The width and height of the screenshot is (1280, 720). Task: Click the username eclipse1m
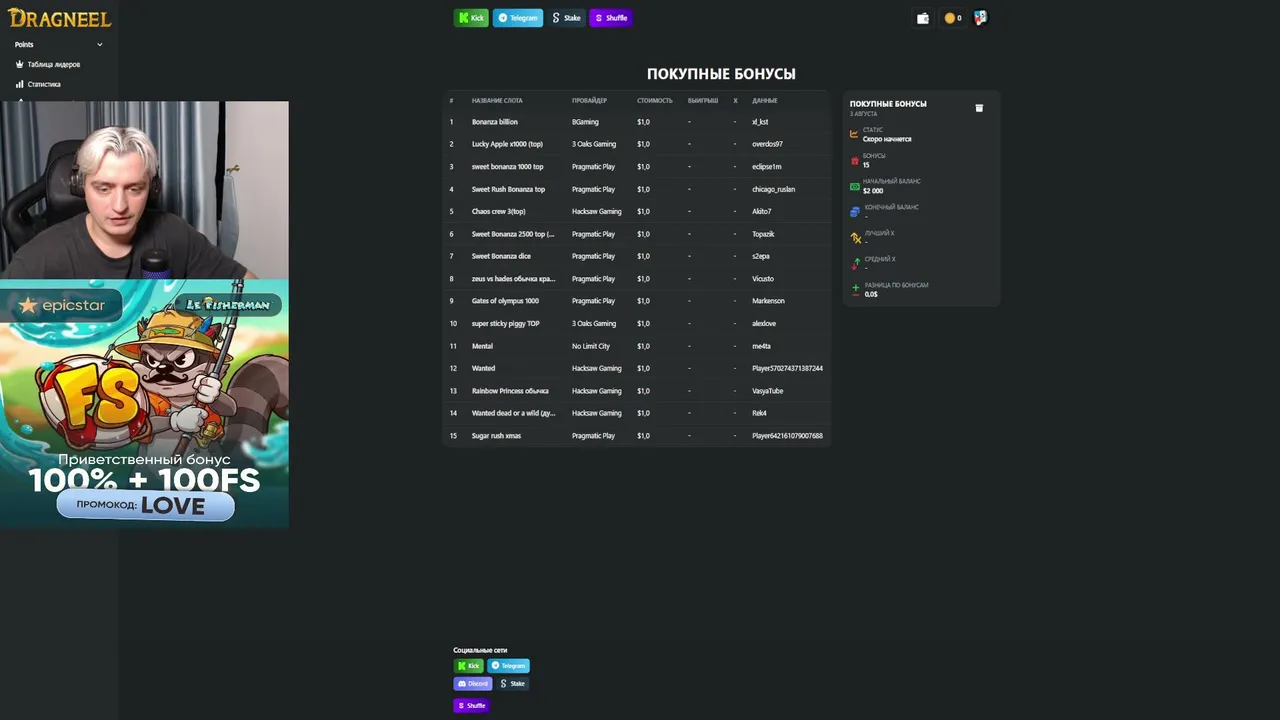tap(767, 167)
